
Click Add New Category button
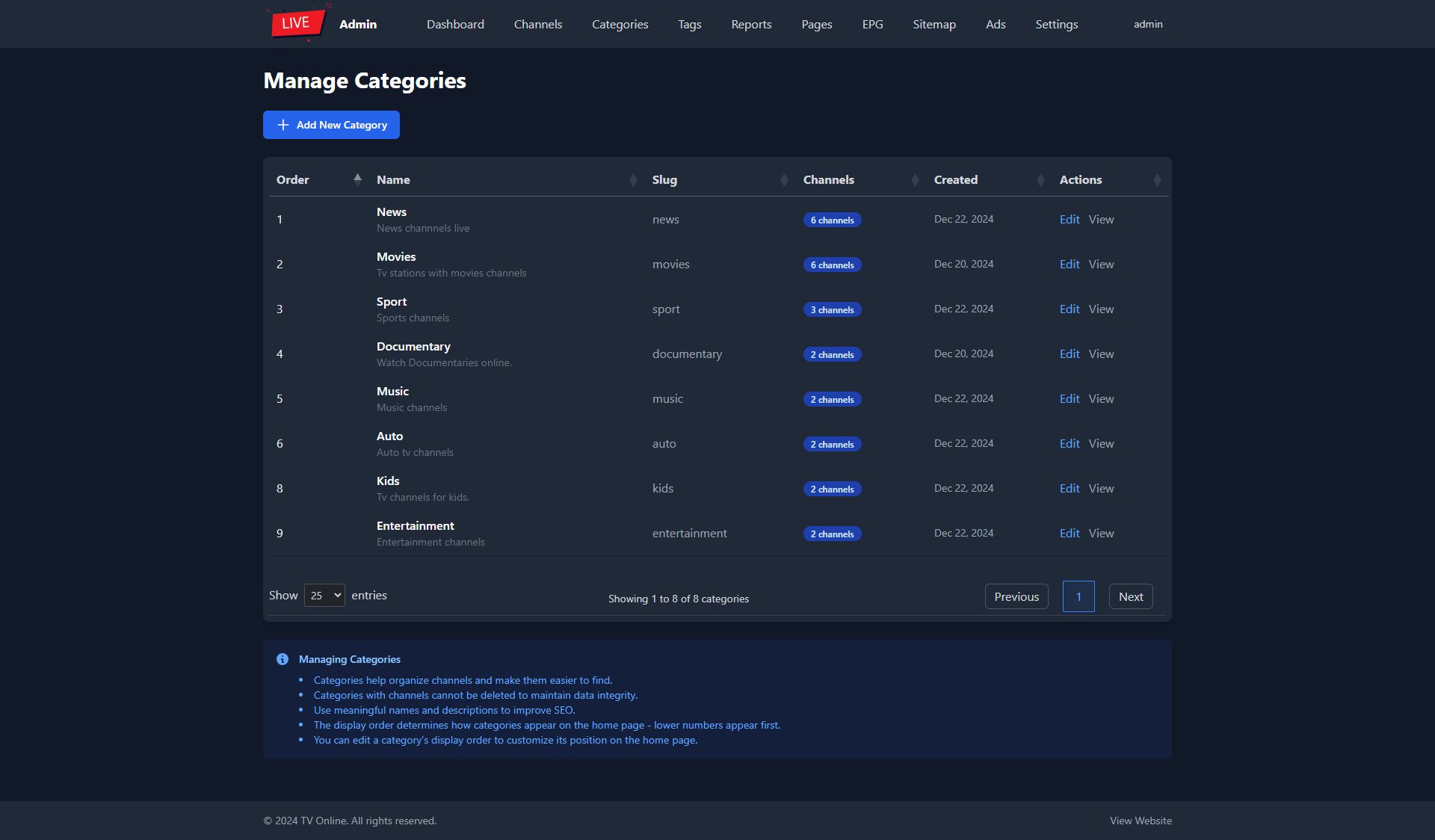point(331,125)
